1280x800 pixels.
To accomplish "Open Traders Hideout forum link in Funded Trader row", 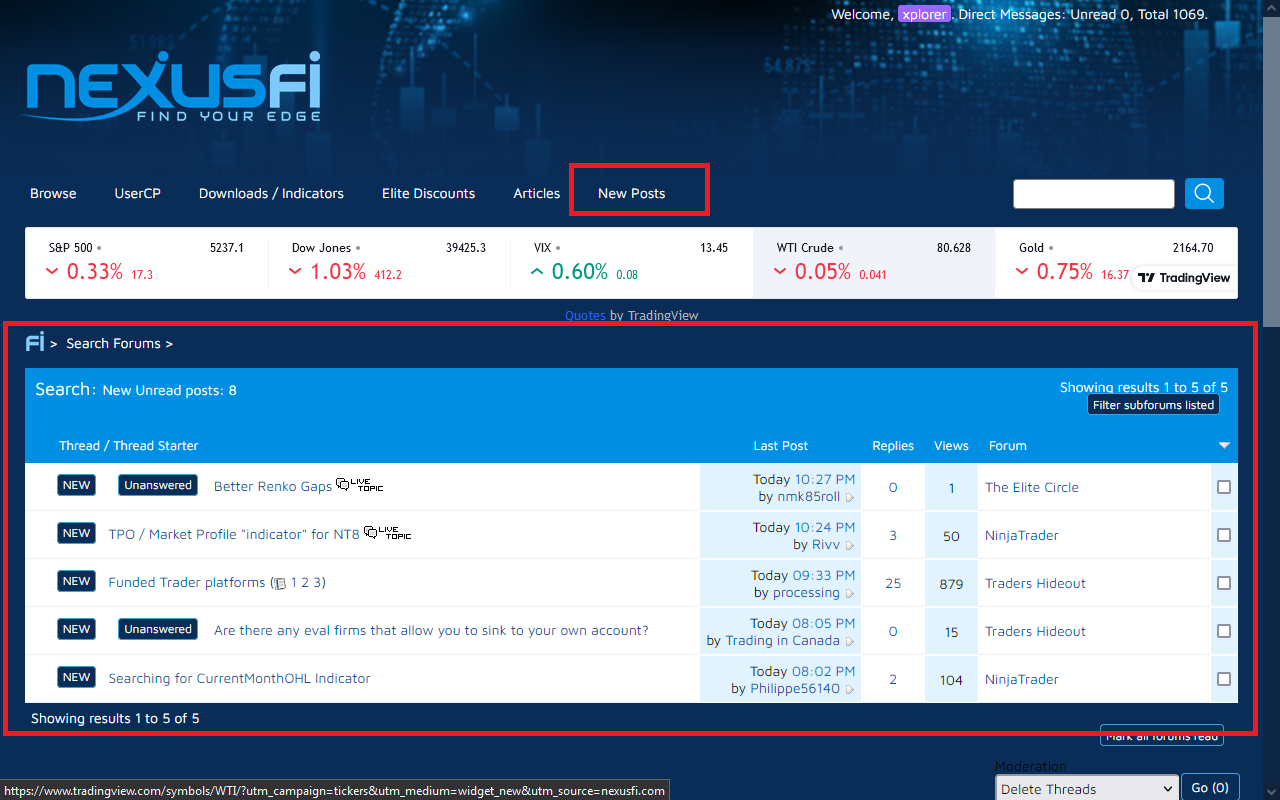I will click(1035, 583).
